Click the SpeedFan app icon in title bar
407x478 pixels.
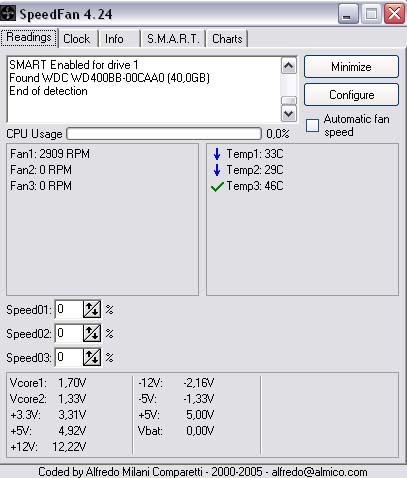click(x=8, y=14)
